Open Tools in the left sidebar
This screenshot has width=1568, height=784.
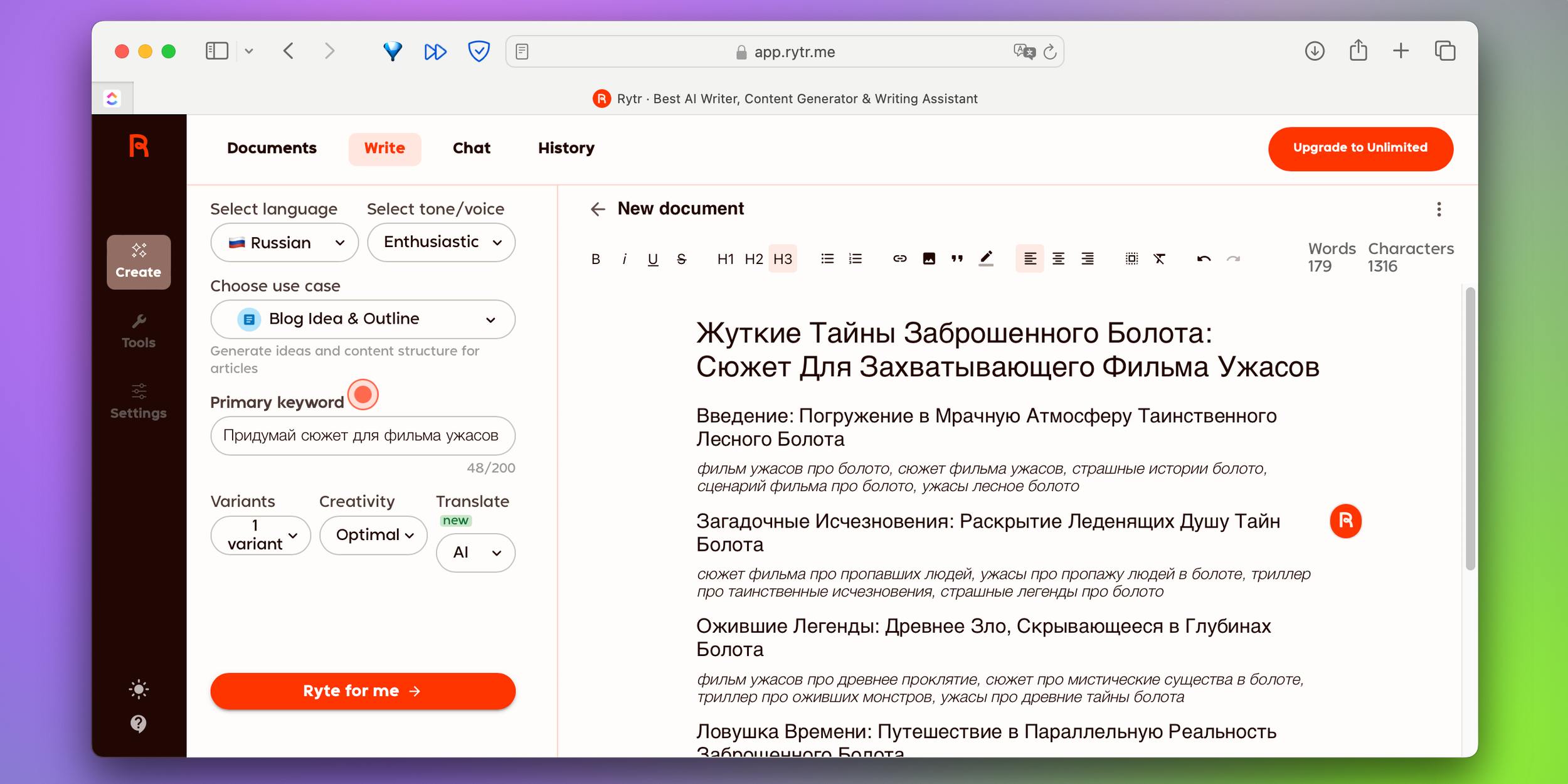(139, 332)
